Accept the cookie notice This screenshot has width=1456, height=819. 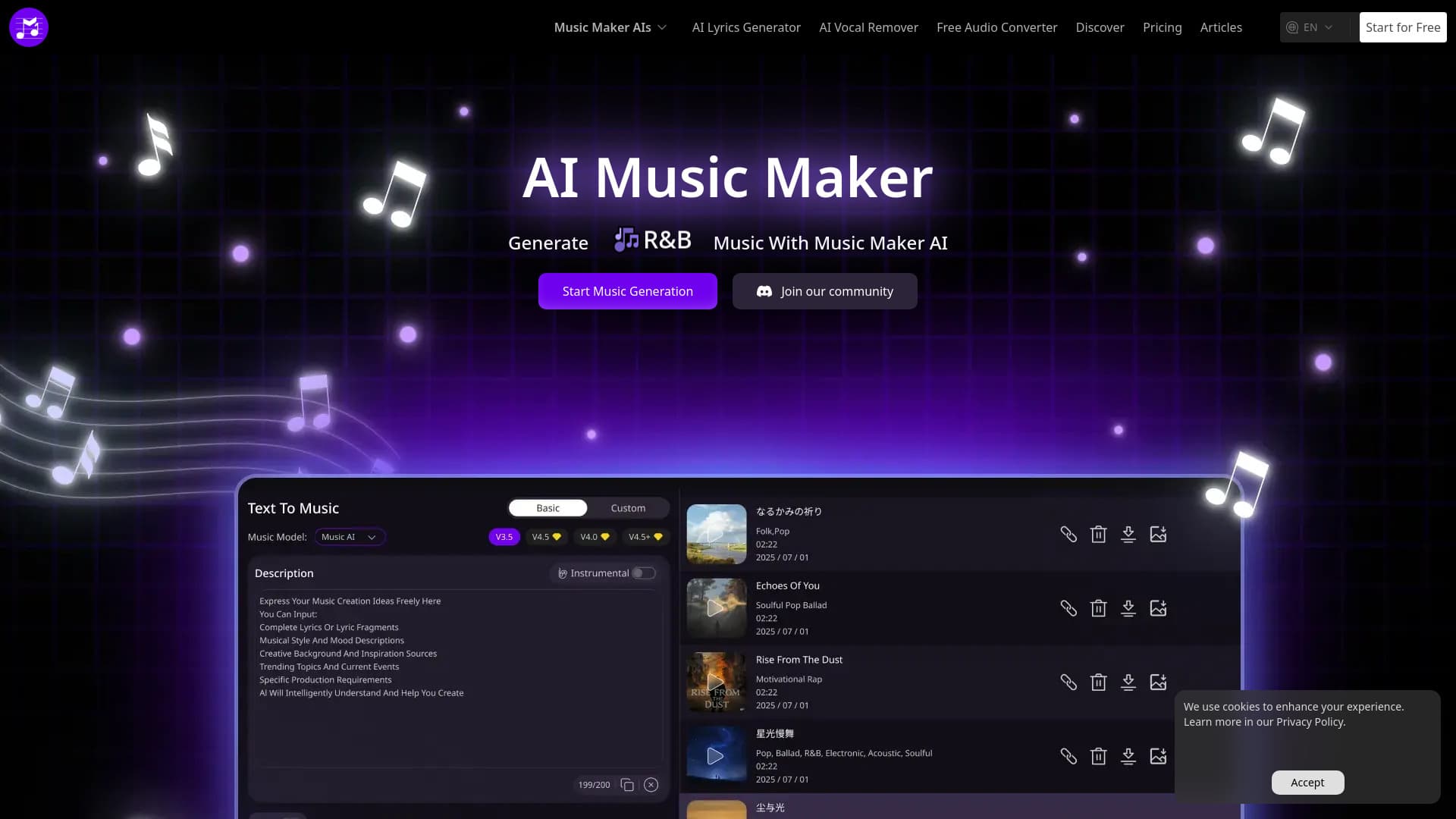pos(1307,782)
